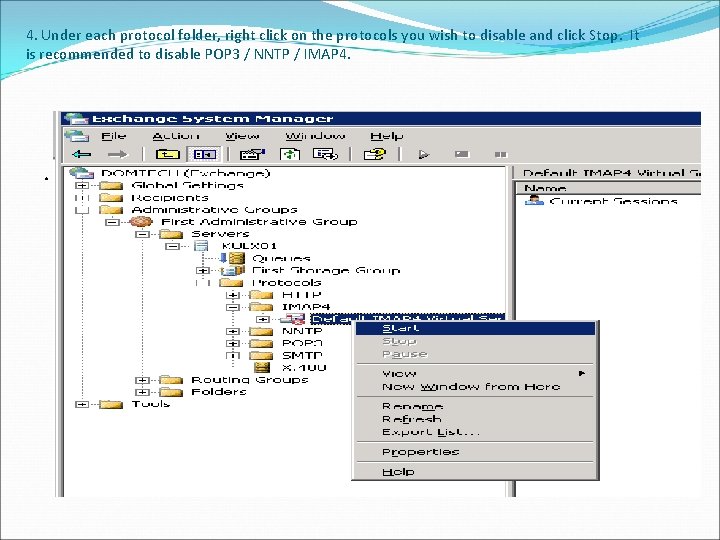This screenshot has height=540, width=720.
Task: Open the Help toolbar icon
Action: [375, 154]
